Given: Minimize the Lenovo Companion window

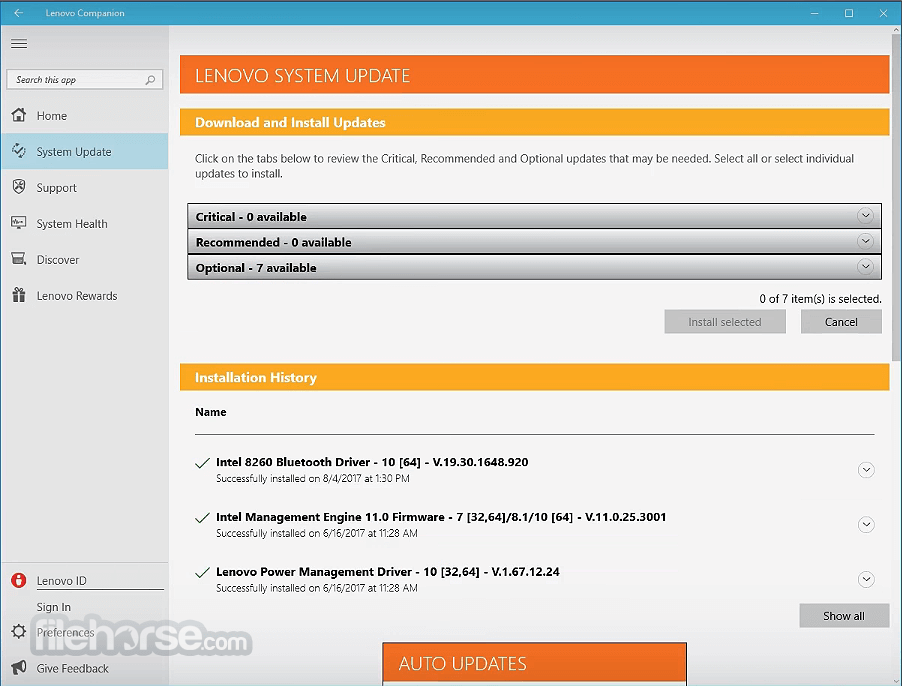Looking at the screenshot, I should click(x=814, y=13).
